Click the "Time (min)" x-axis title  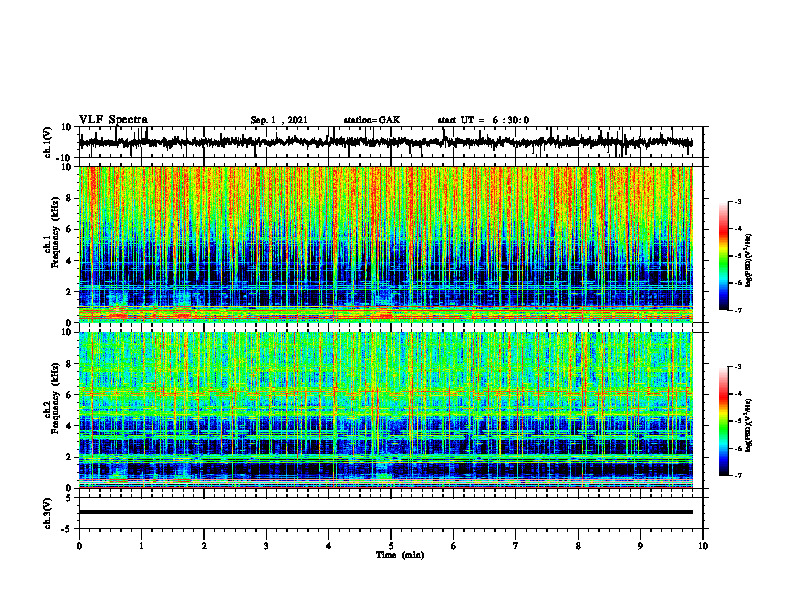[400, 555]
